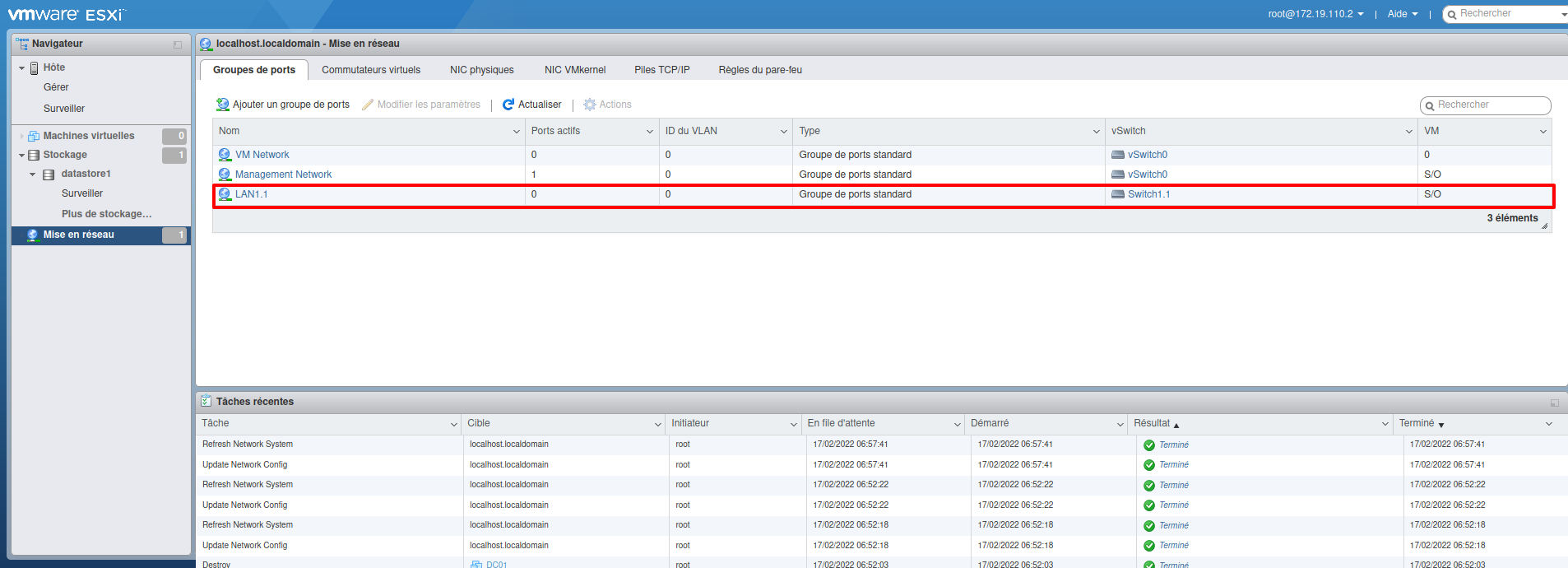Screen dimensions: 1568x568
Task: Select Plus de stockage in navigator
Action: [106, 214]
